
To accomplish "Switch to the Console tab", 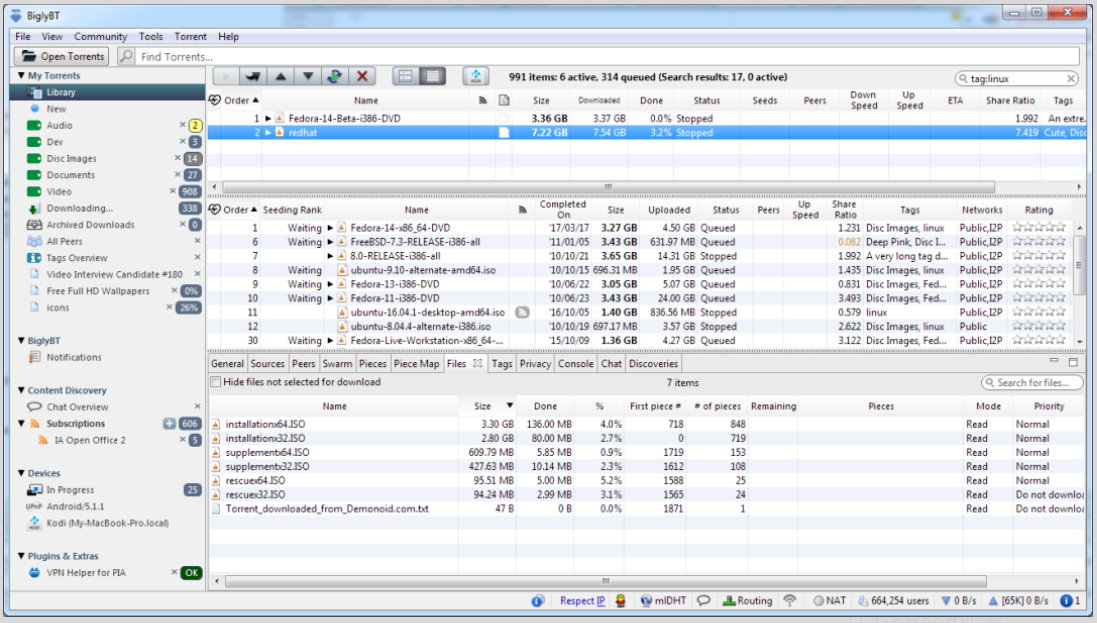I will [x=575, y=363].
